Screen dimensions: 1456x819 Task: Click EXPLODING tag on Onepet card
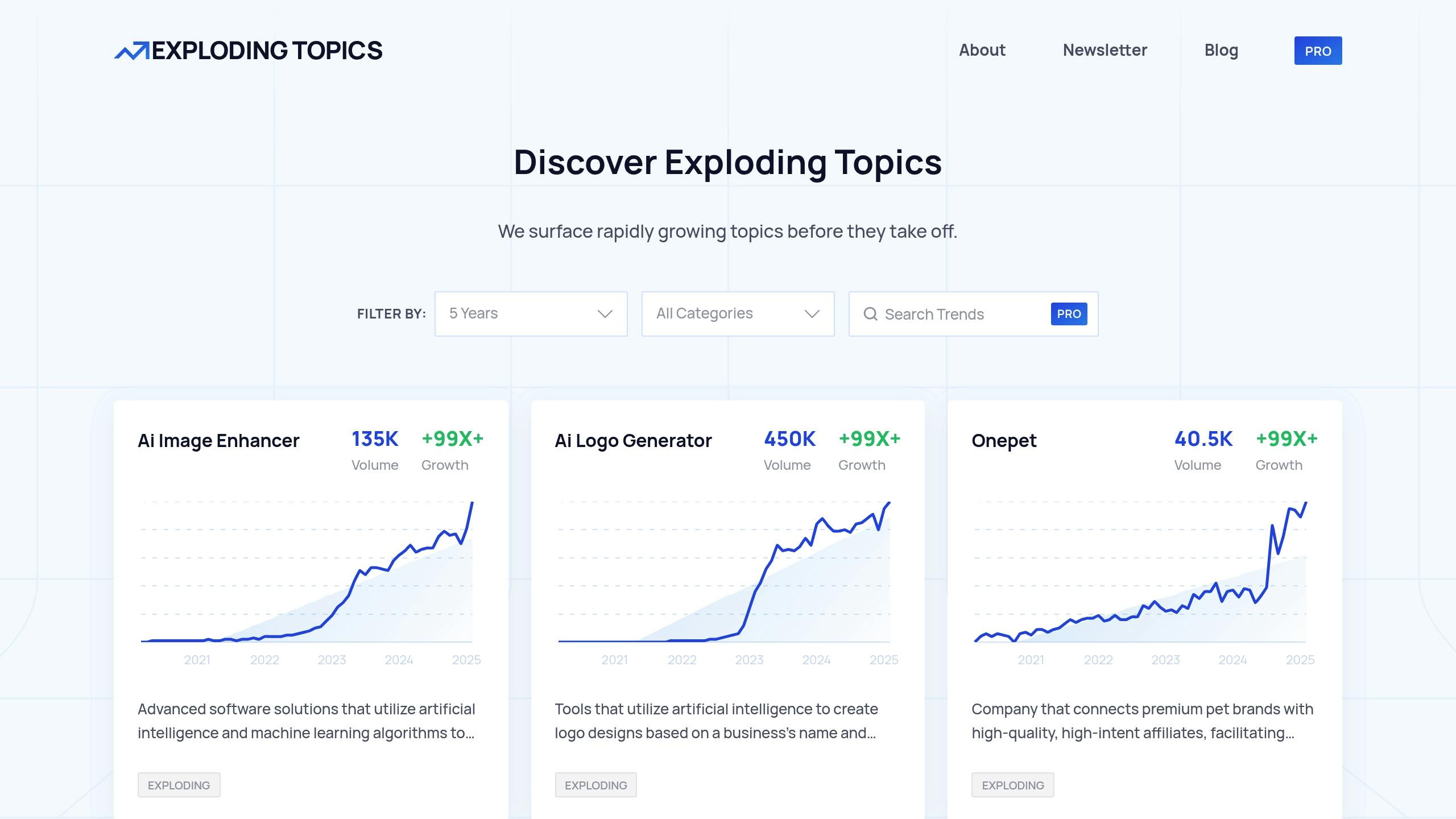pyautogui.click(x=1012, y=785)
